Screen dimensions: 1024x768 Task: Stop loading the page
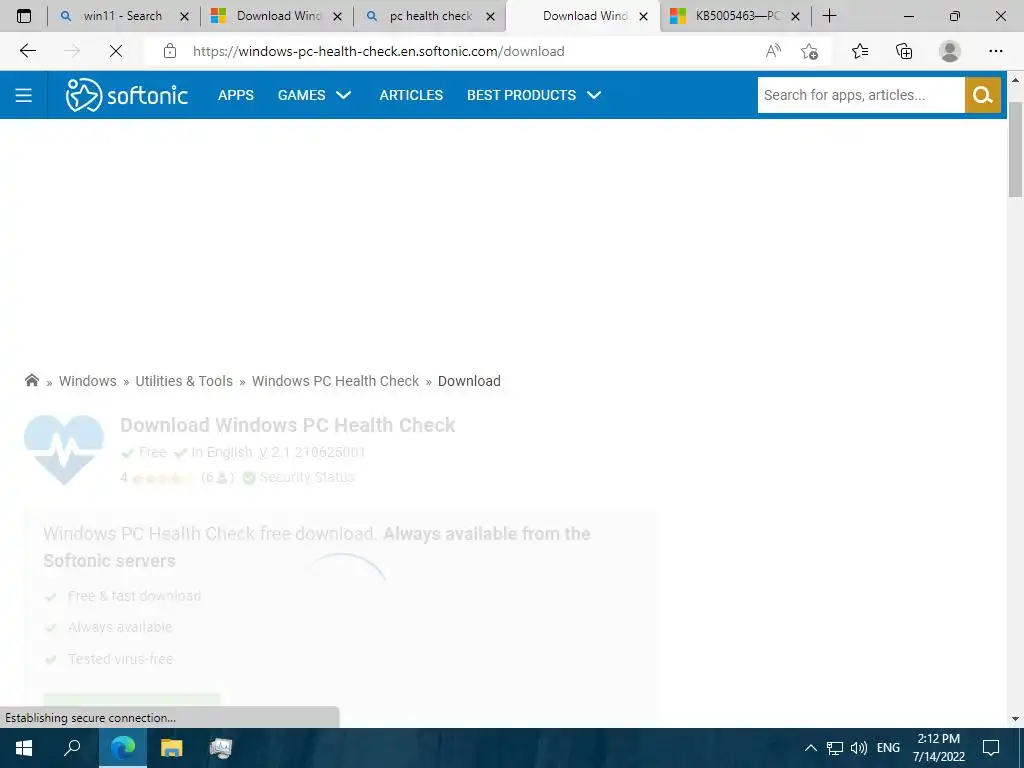[116, 51]
